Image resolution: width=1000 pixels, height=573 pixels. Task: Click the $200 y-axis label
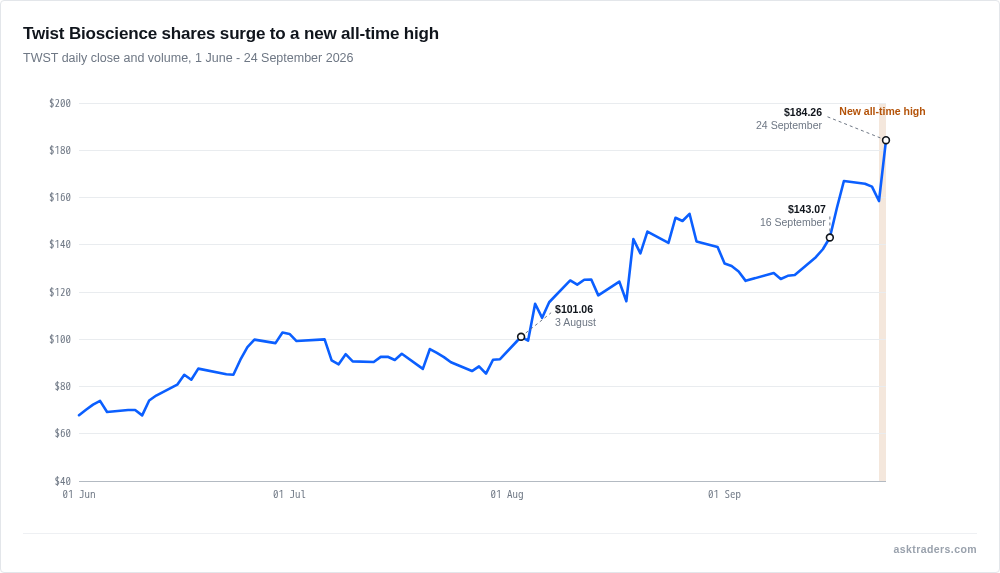pyautogui.click(x=60, y=103)
